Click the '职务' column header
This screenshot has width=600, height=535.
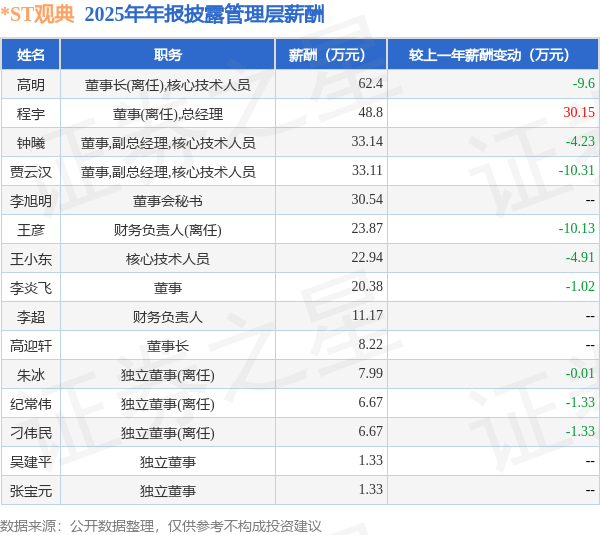(168, 55)
